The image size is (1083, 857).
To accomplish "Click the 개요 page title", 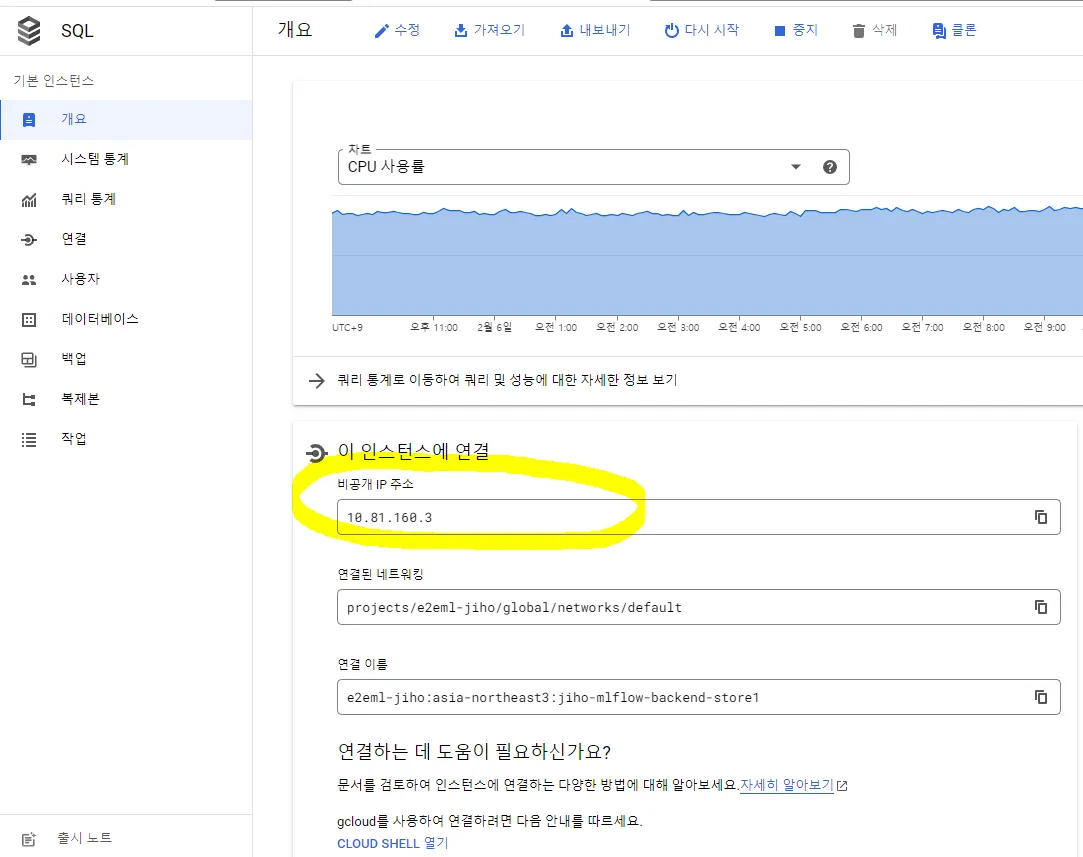I will (295, 30).
